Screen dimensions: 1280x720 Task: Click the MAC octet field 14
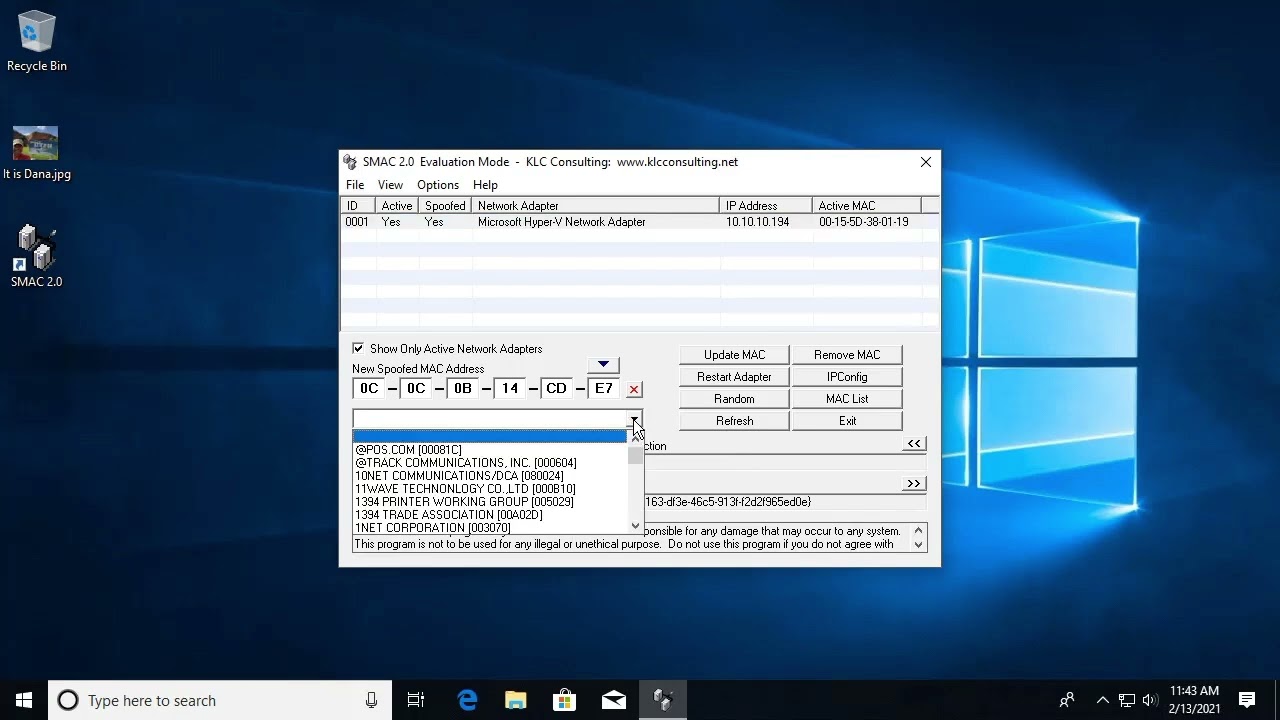point(509,389)
